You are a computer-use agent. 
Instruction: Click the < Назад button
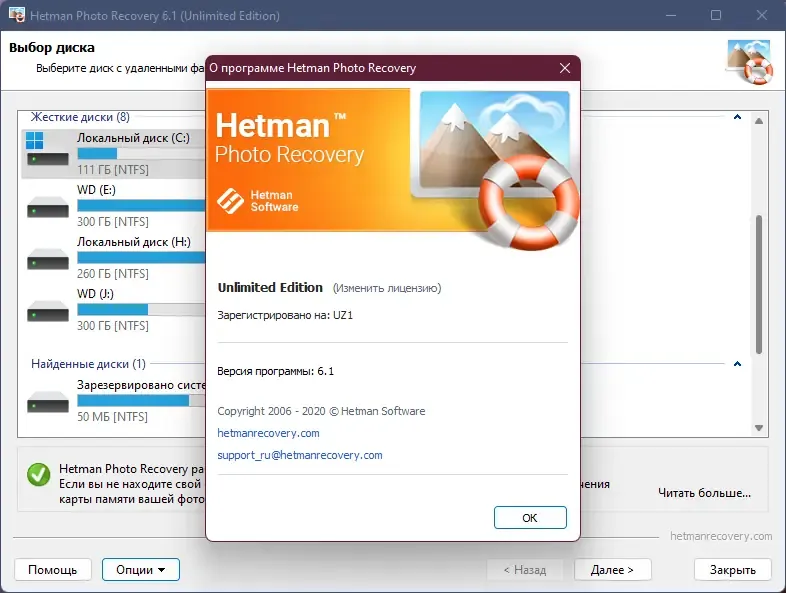[x=525, y=569]
